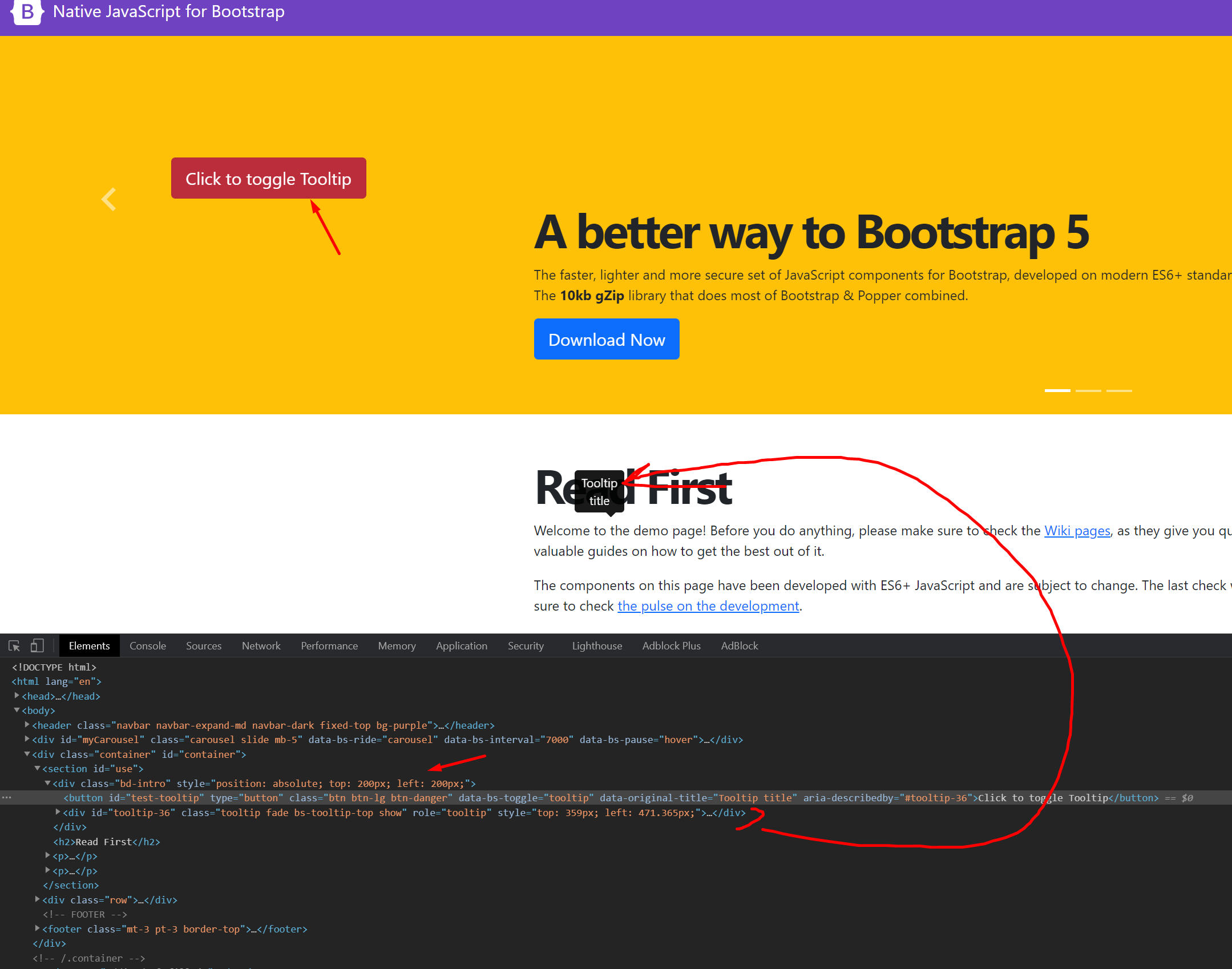Toggle the device emulation toolbar
1232x969 pixels.
pos(37,645)
